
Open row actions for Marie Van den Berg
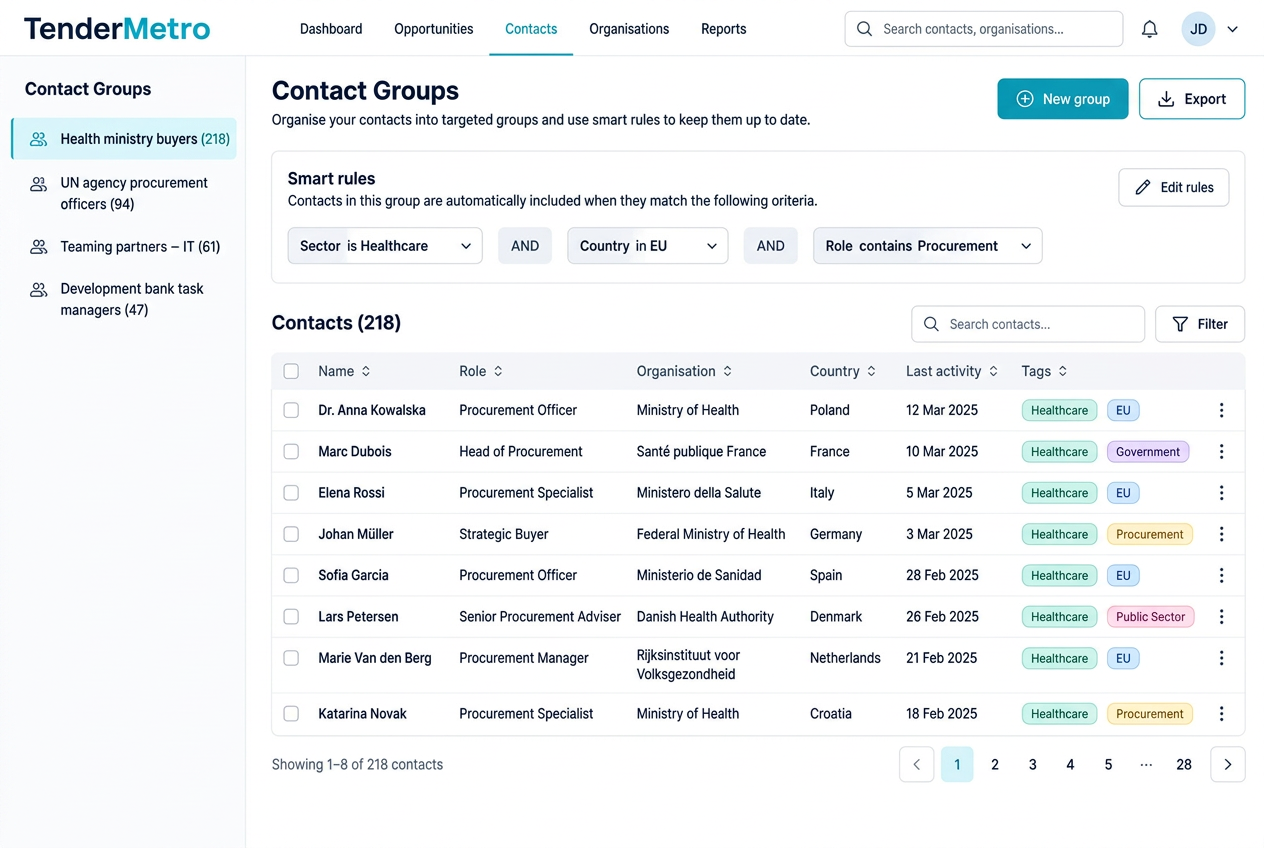(x=1221, y=658)
